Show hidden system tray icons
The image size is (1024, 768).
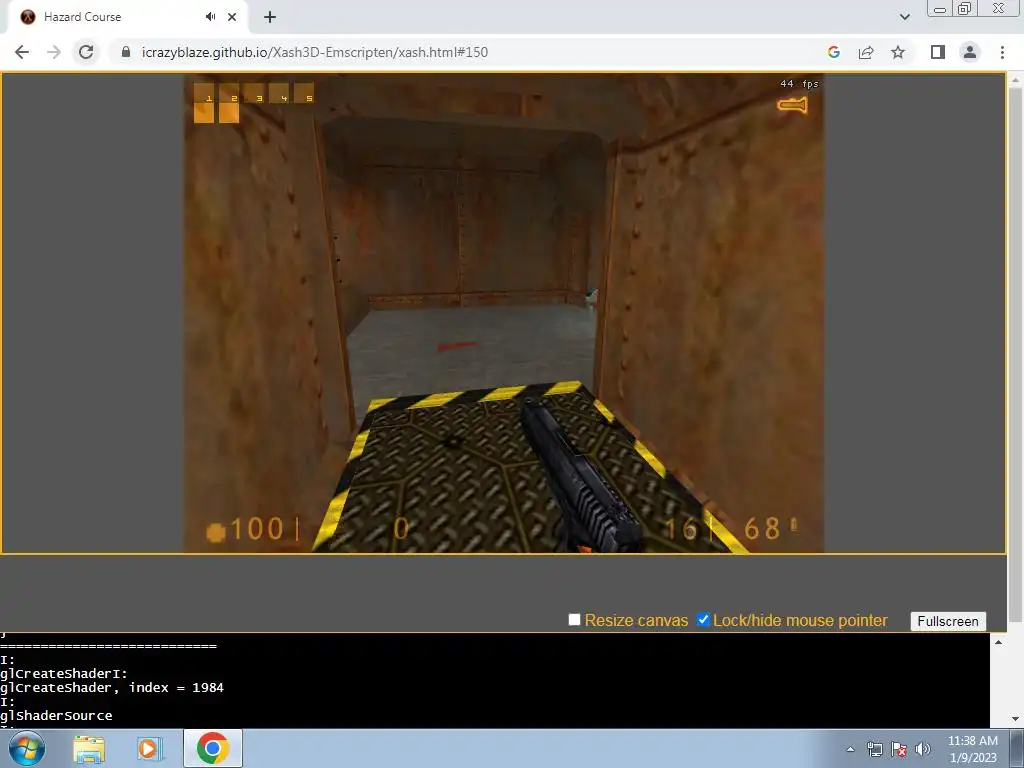pyautogui.click(x=850, y=749)
